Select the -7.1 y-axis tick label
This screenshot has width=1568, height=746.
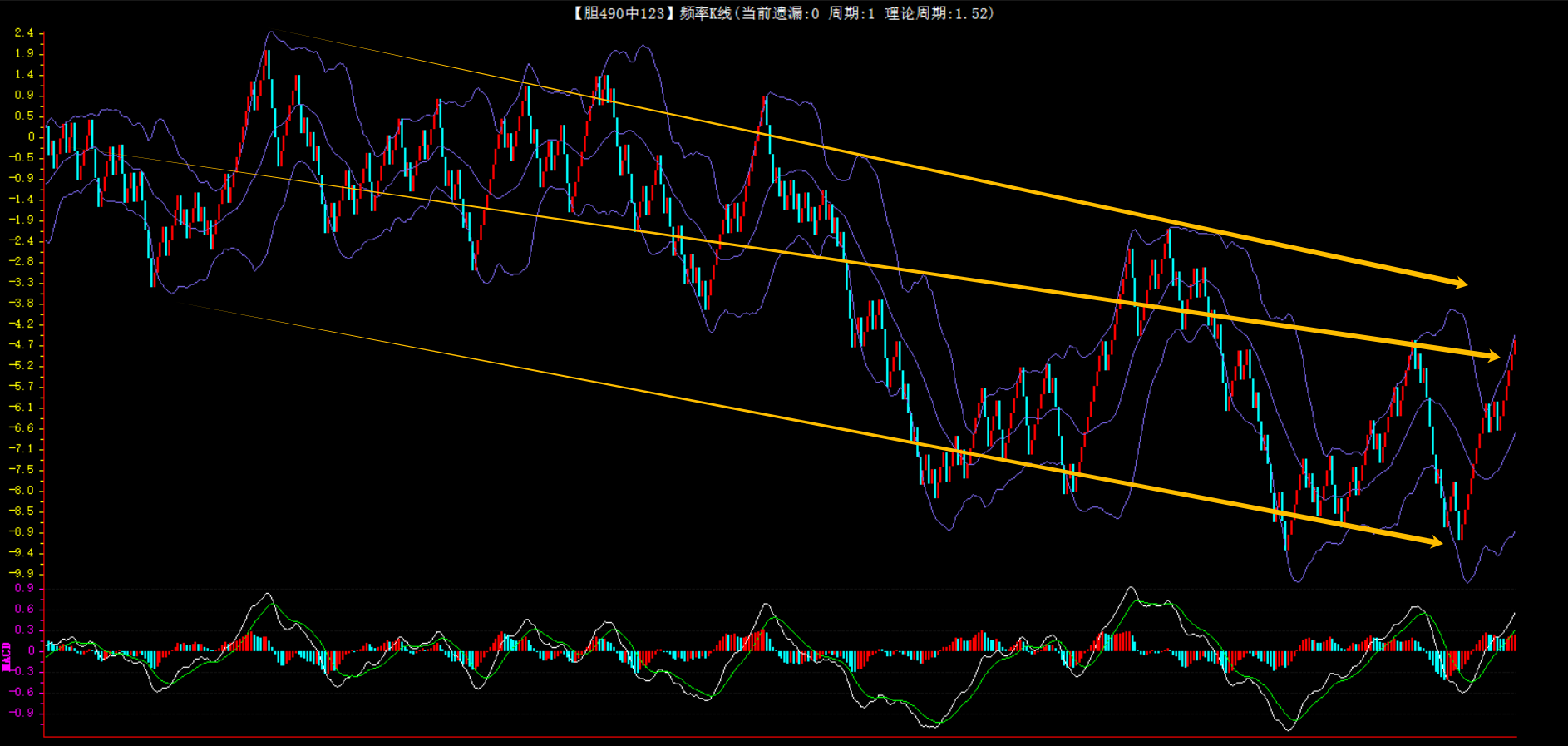click(22, 448)
